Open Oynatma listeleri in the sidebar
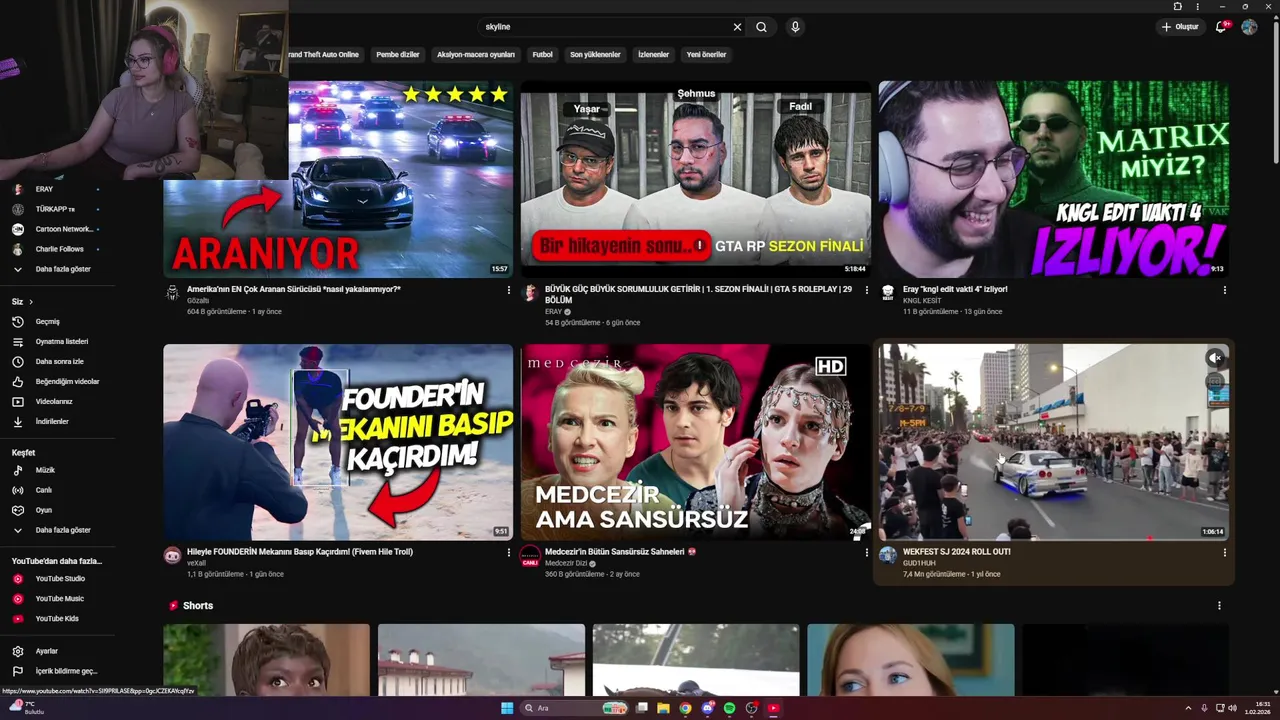This screenshot has width=1280, height=720. 57,342
